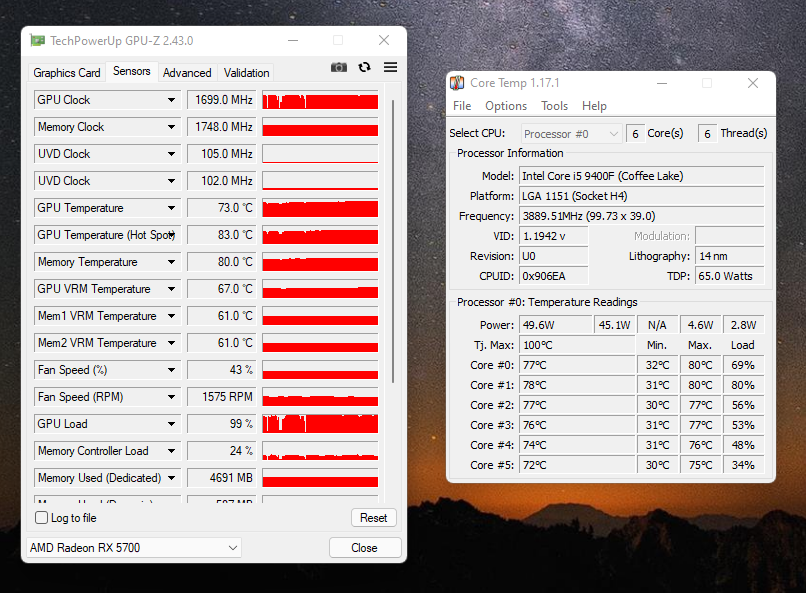The image size is (806, 593).
Task: Expand the Memory Temperature dropdown arrow
Action: (x=171, y=262)
